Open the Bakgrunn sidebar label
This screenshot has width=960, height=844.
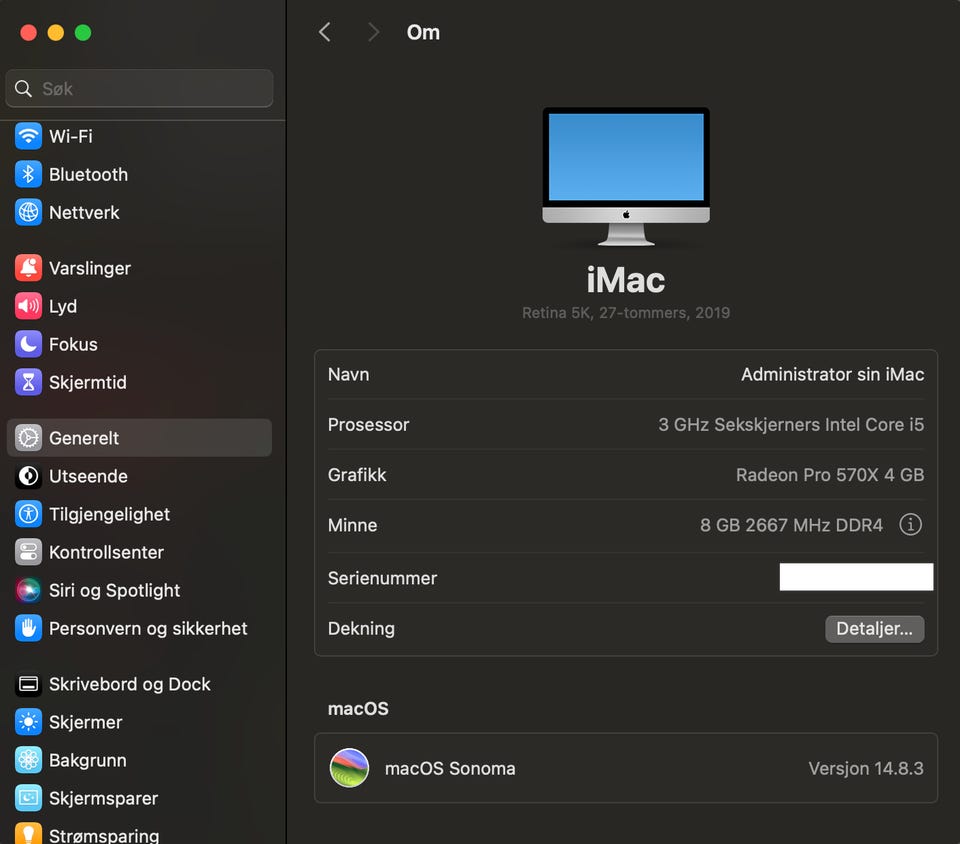pos(88,760)
